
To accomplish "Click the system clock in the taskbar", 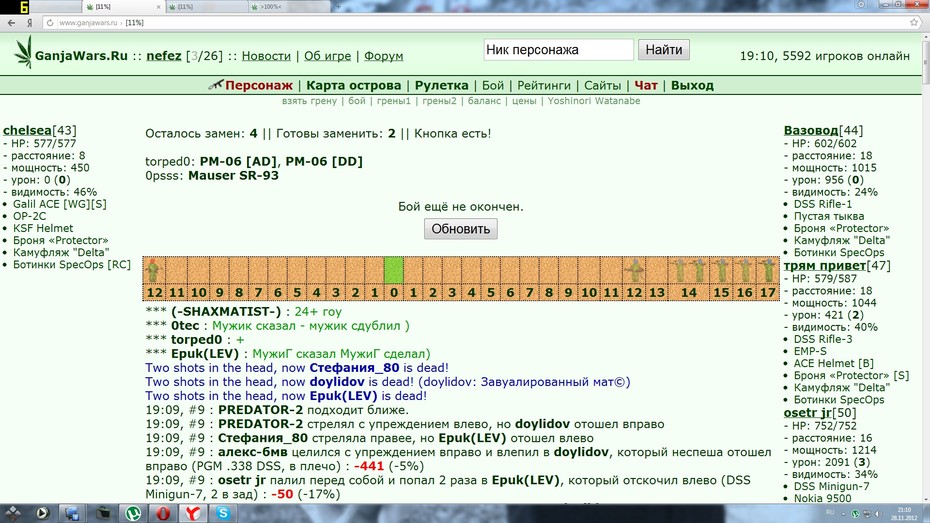I will (904, 514).
